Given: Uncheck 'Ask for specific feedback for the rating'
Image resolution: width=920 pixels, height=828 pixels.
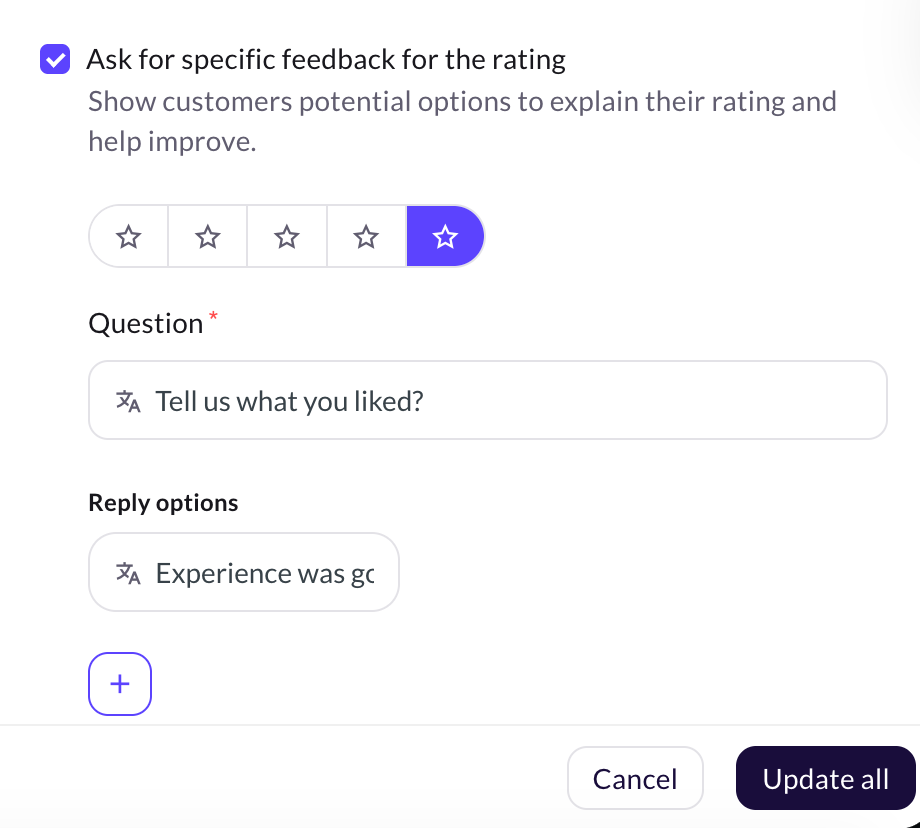Looking at the screenshot, I should coord(54,59).
